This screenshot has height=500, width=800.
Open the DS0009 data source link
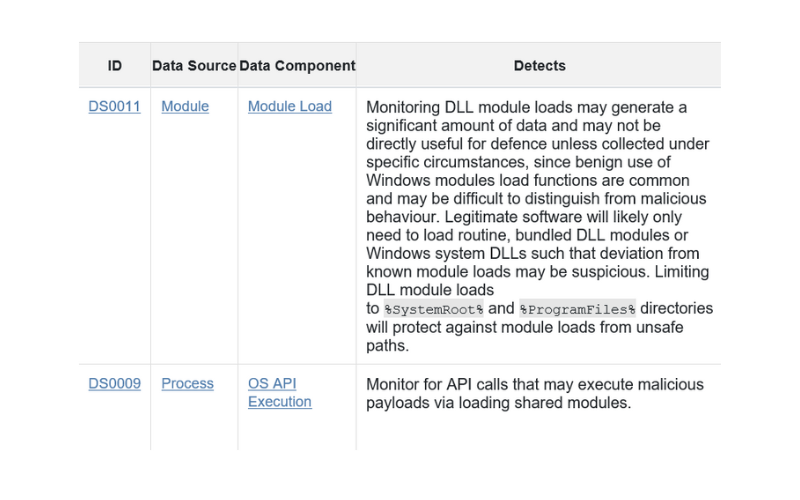[x=114, y=383]
